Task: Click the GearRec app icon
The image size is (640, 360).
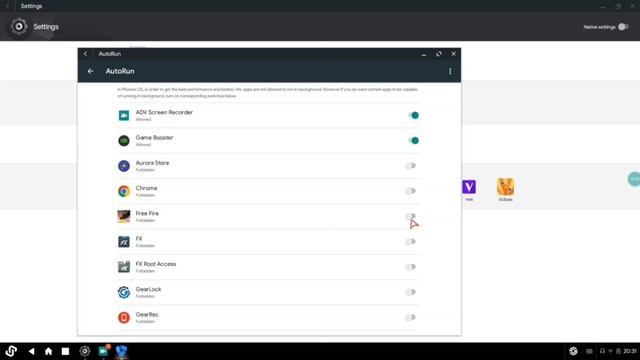Action: 124,318
